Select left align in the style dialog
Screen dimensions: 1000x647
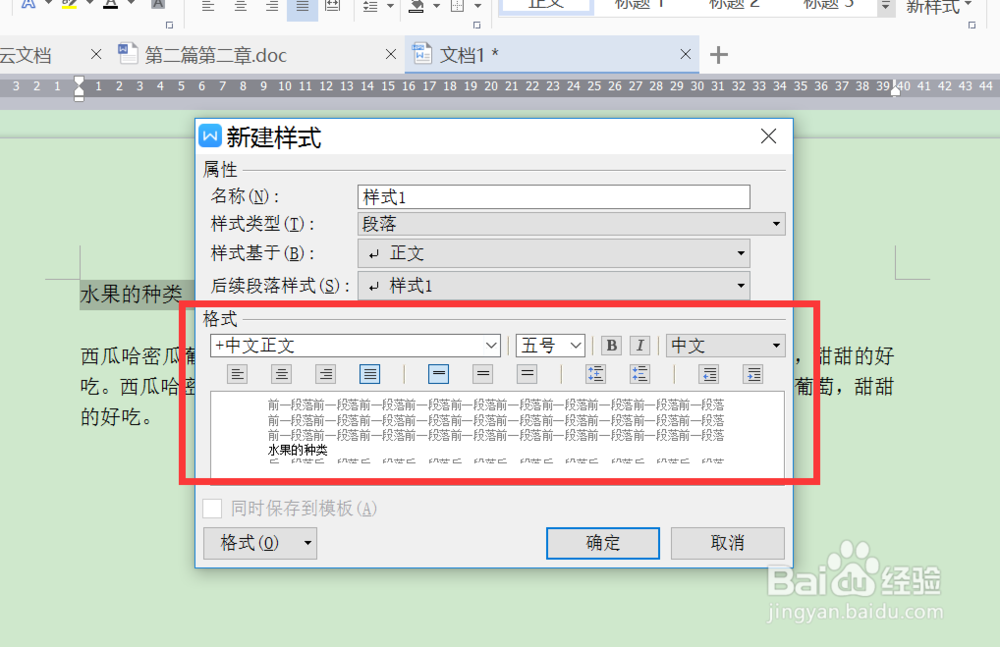(x=237, y=373)
